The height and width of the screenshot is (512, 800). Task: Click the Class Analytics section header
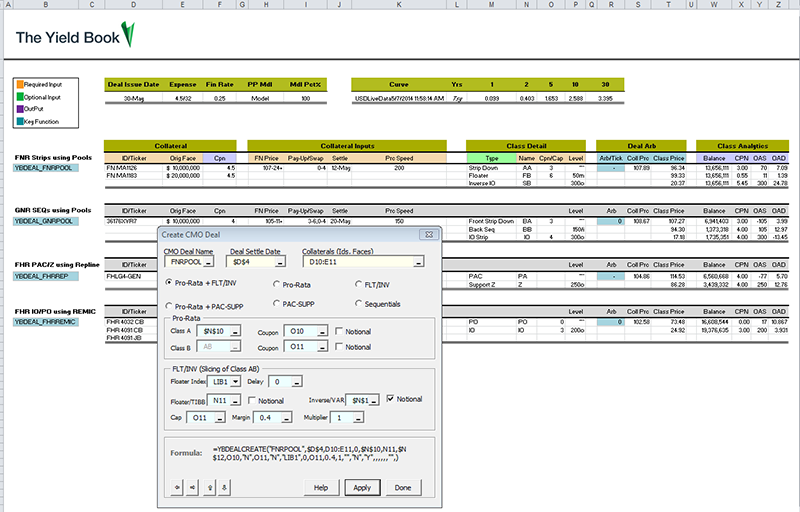coord(742,146)
